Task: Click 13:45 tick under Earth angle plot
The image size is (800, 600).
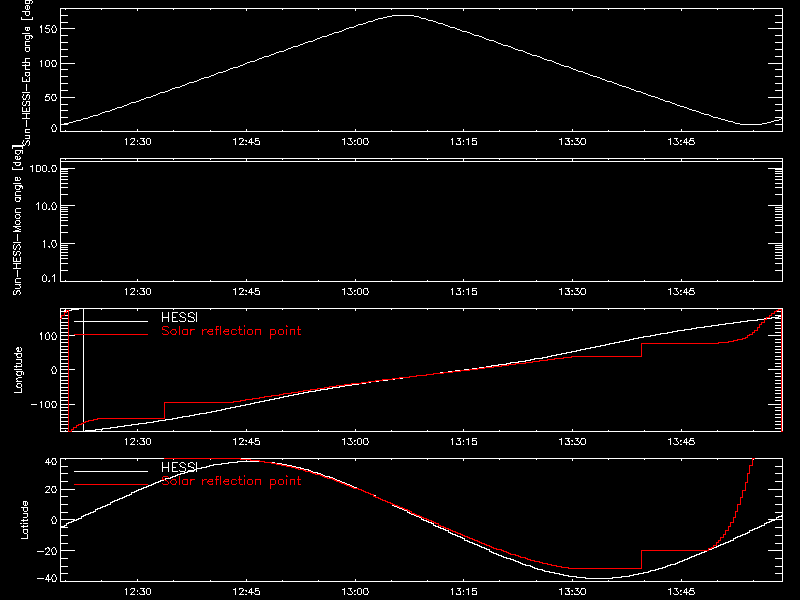Action: pyautogui.click(x=681, y=141)
